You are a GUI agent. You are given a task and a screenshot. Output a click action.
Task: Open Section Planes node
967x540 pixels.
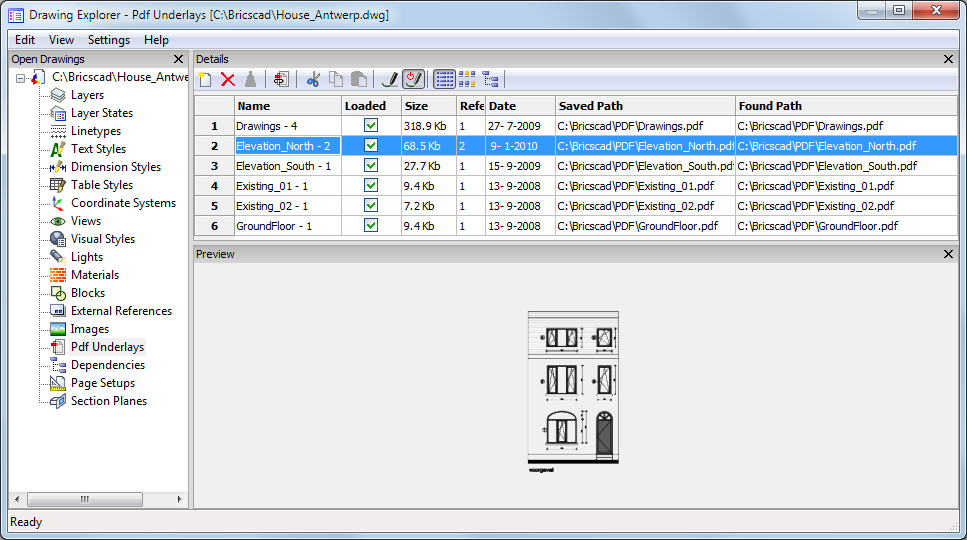(x=109, y=401)
